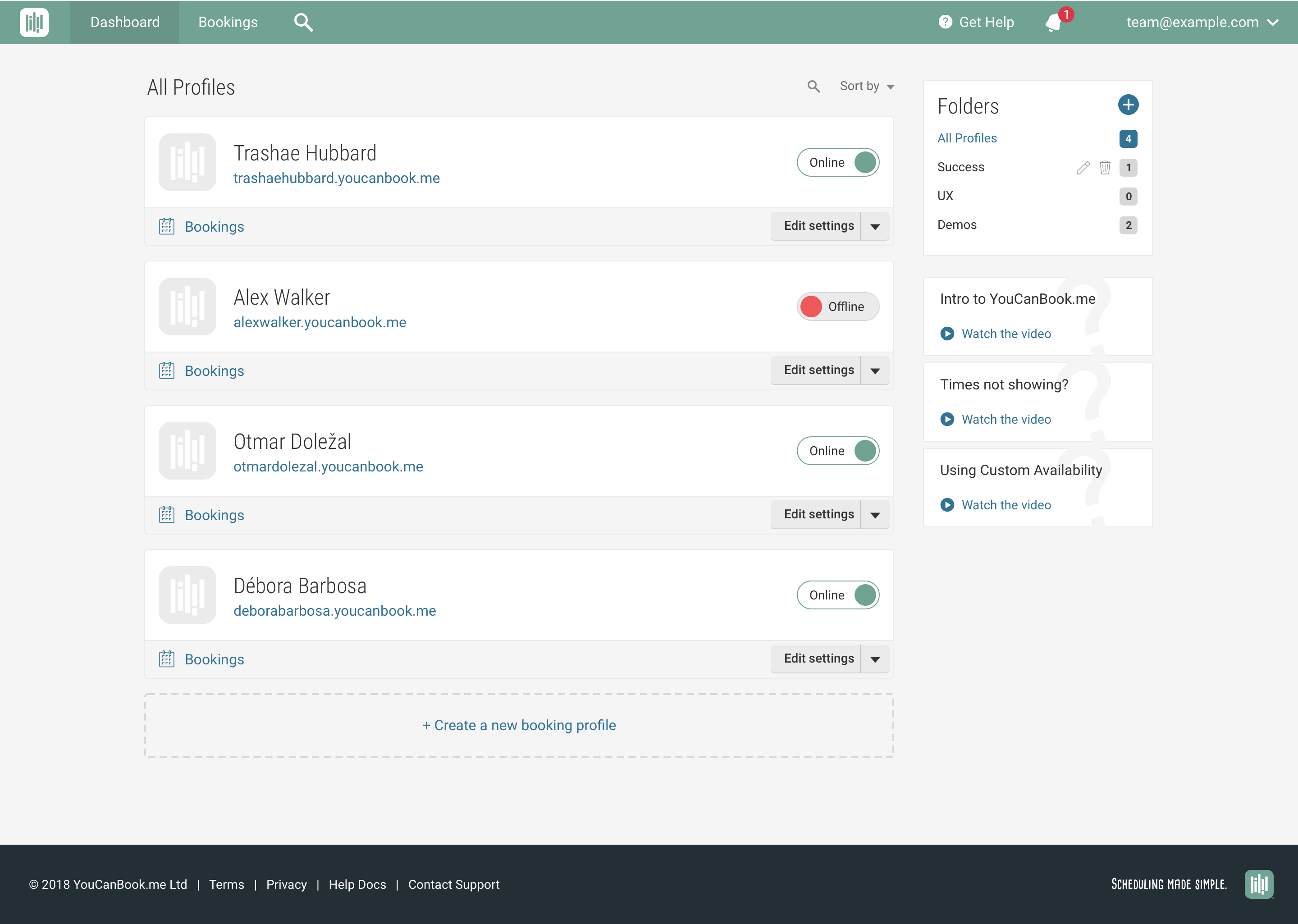Switch Alex Walker's profile online
This screenshot has height=924, width=1298.
point(838,306)
